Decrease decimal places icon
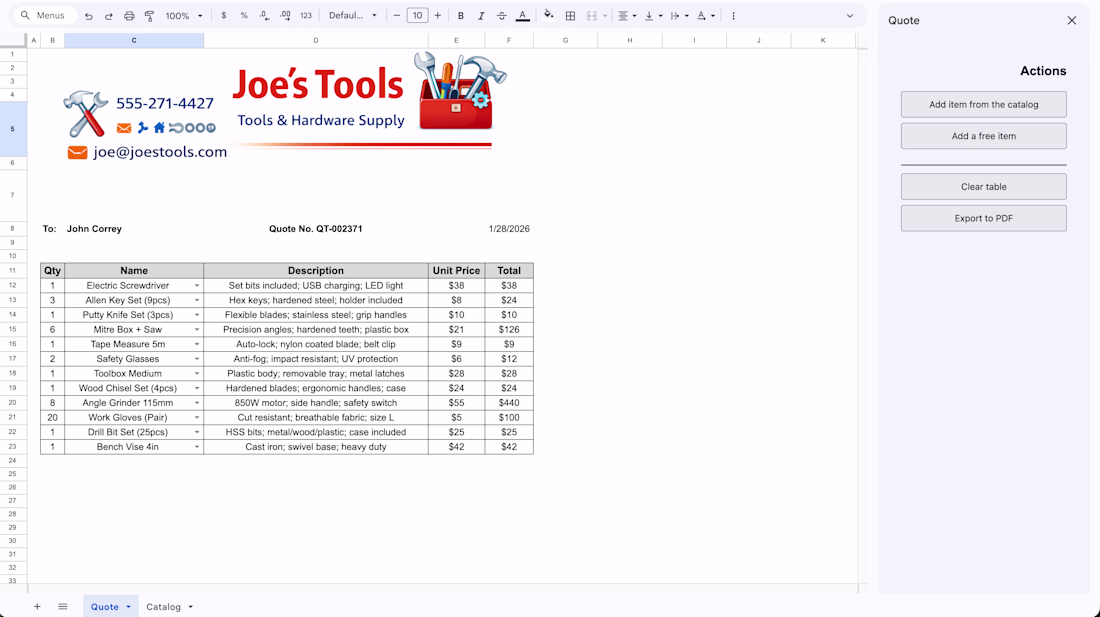This screenshot has width=1100, height=617. (x=264, y=15)
